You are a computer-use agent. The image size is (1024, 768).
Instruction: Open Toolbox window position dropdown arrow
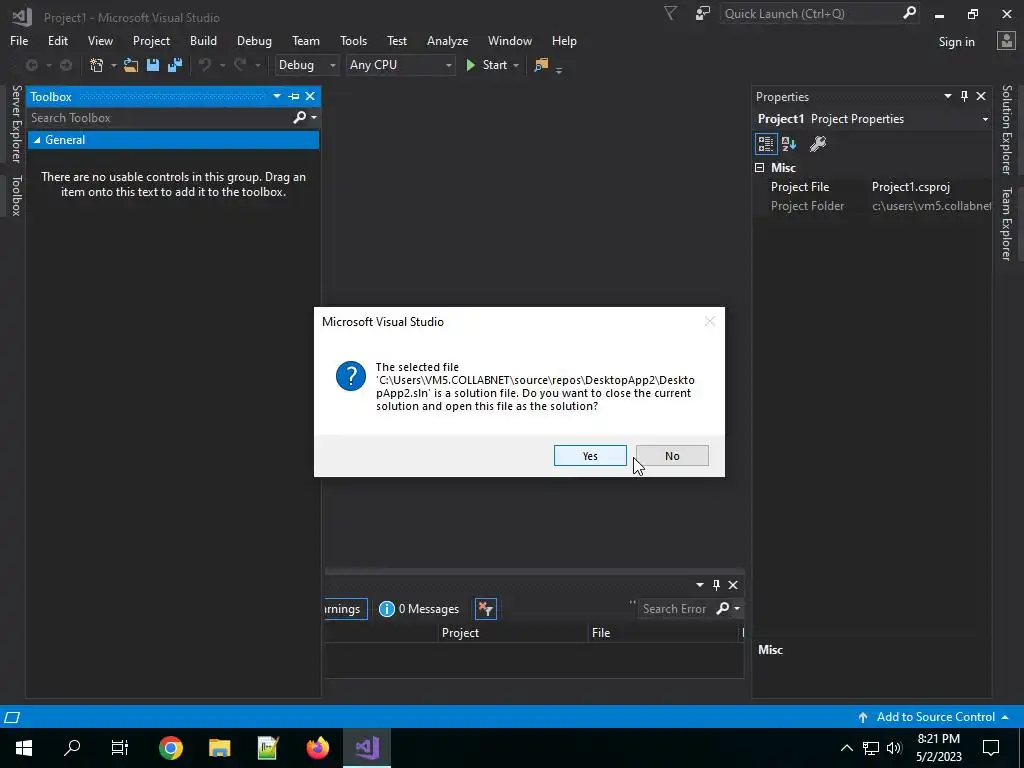[277, 96]
